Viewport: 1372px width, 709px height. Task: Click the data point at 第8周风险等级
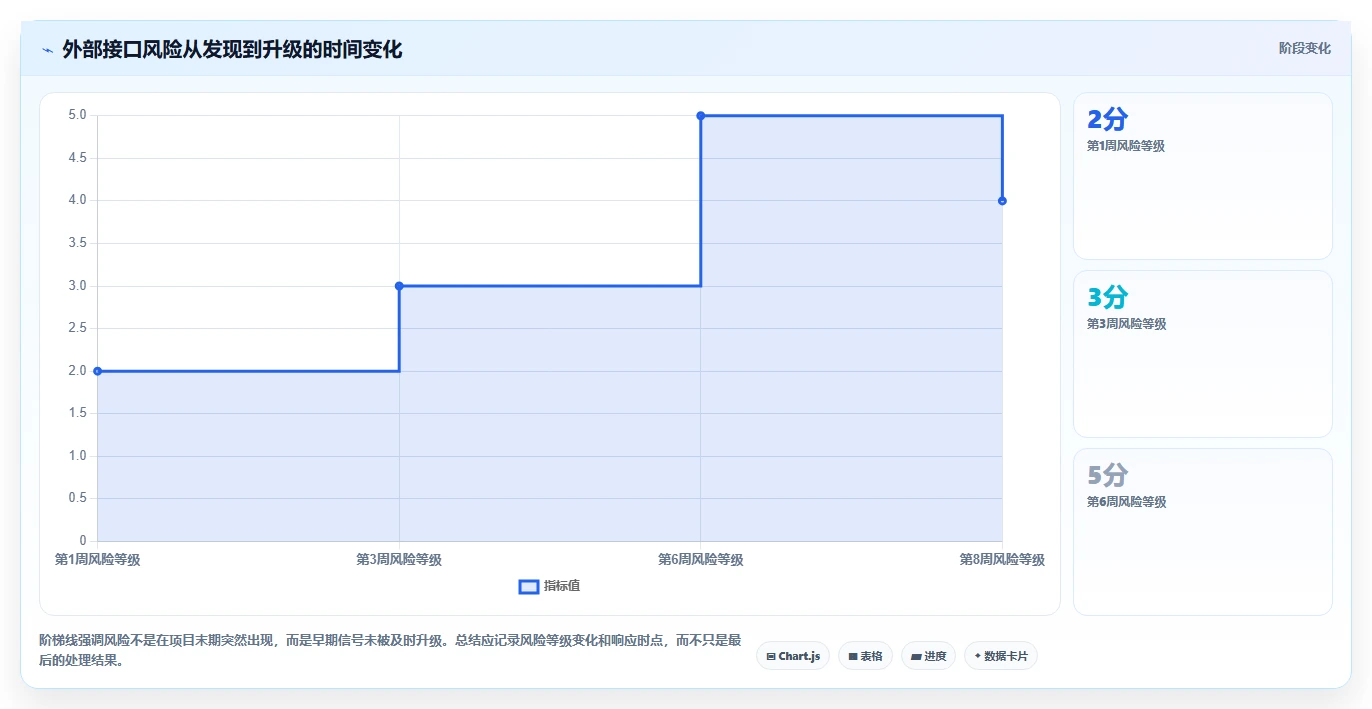pos(1002,201)
